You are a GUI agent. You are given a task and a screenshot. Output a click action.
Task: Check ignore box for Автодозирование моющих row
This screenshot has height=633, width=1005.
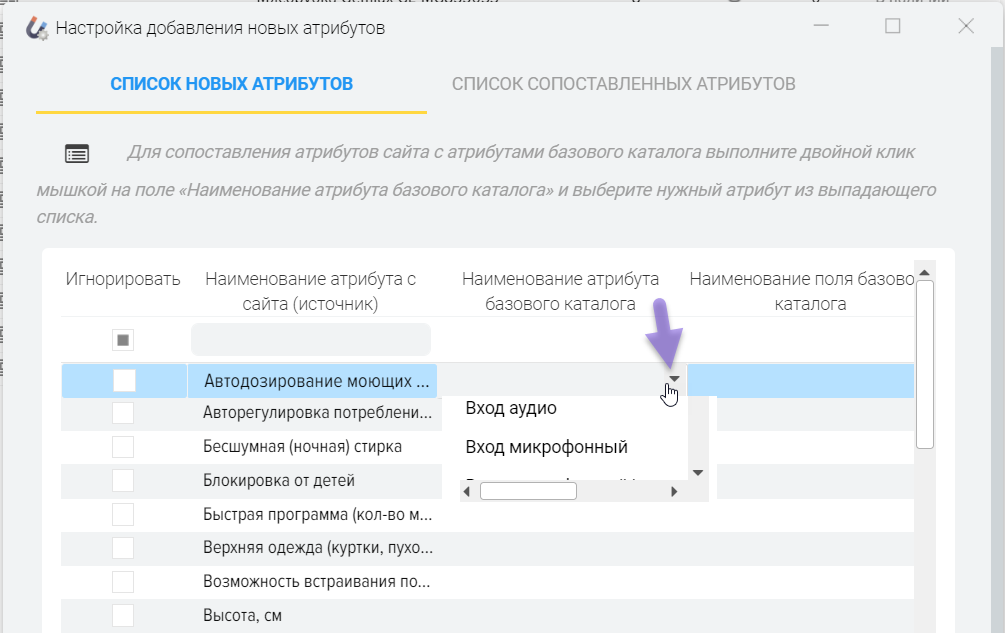pos(123,380)
